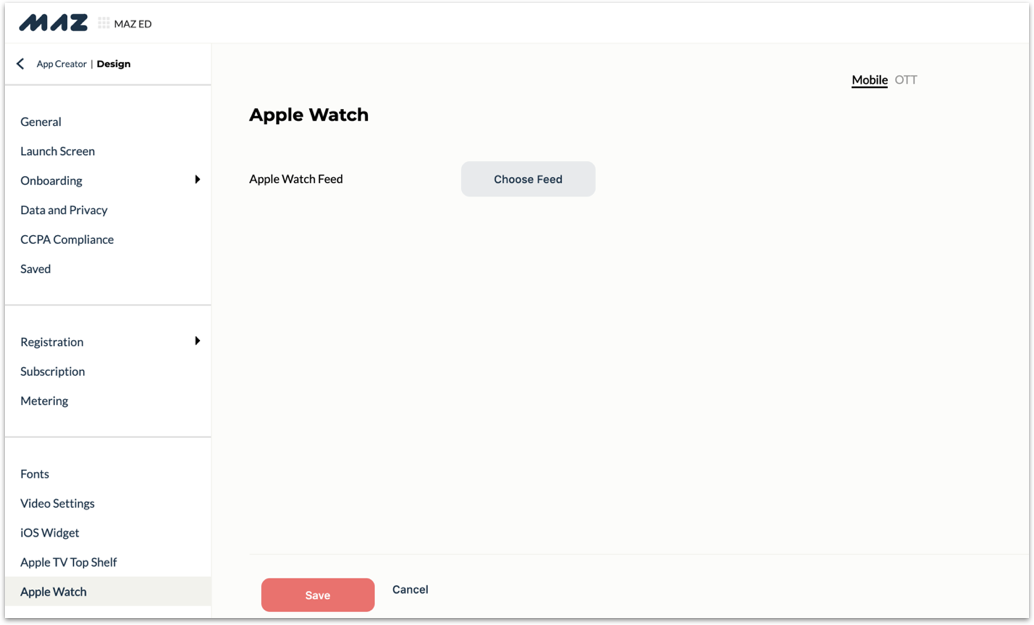Click the Design breadcrumb label
1034x625 pixels.
pos(113,64)
